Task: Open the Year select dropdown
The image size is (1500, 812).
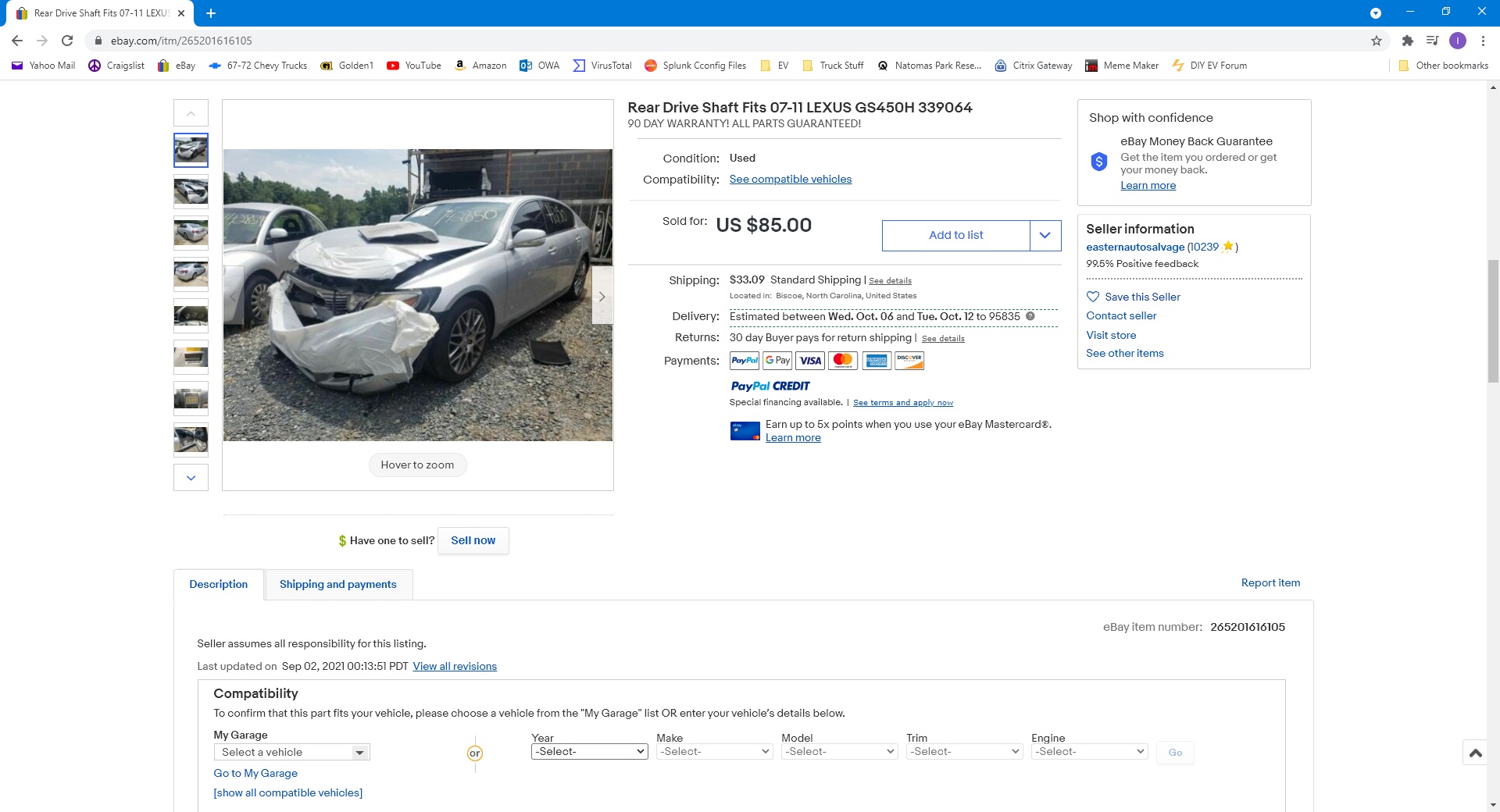Action: coord(589,751)
